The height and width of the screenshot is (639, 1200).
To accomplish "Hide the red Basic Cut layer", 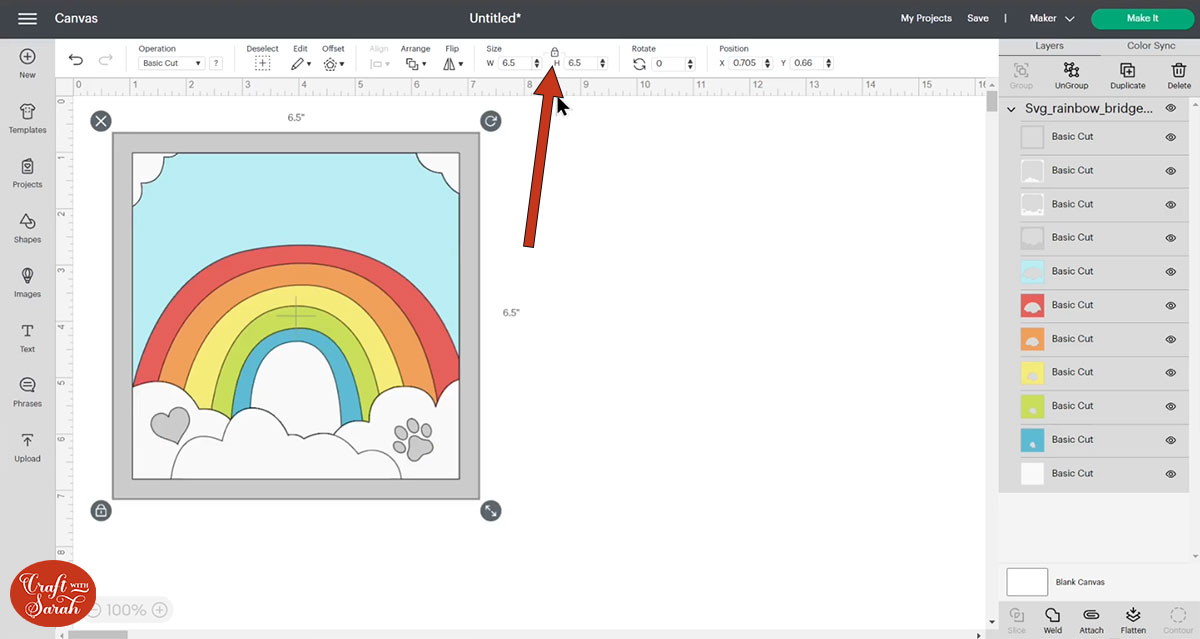I will [1170, 306].
